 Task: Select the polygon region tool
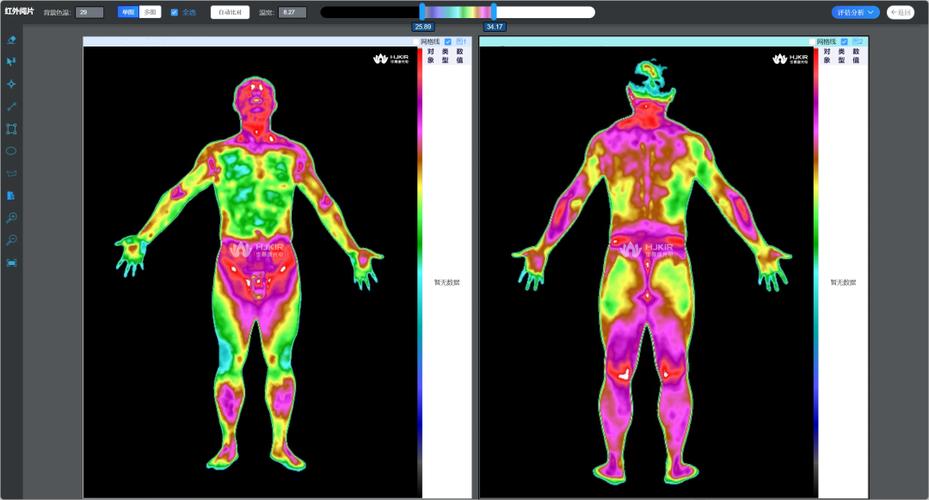[x=11, y=173]
